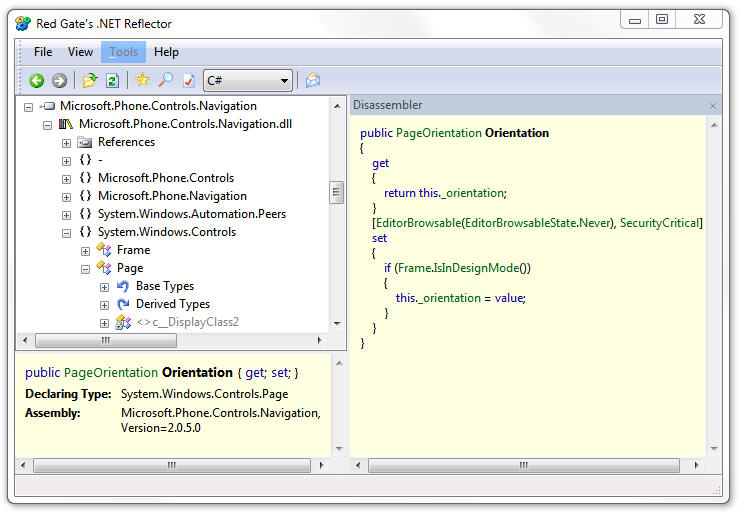Collapse the Microsoft.Phone.Controls.Navigation root node
The image size is (740, 513).
[x=28, y=107]
